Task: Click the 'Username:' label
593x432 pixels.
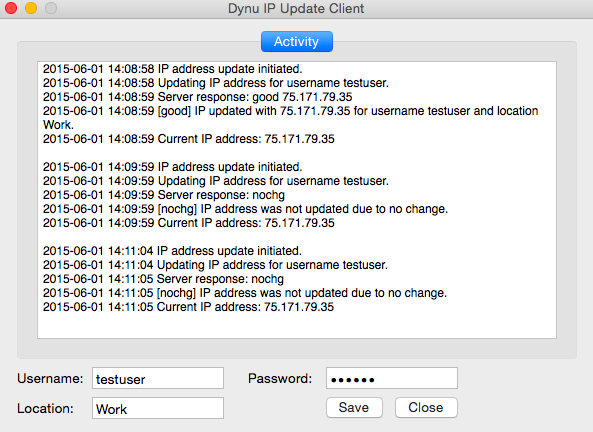Action: tap(50, 378)
